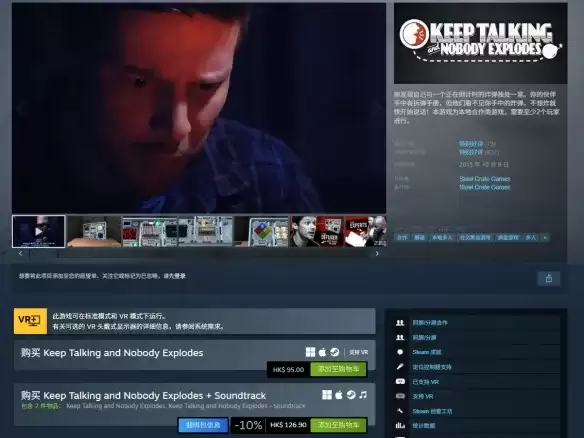Click the play icon on the first video thumbnail
This screenshot has height=438, width=584.
39,231
